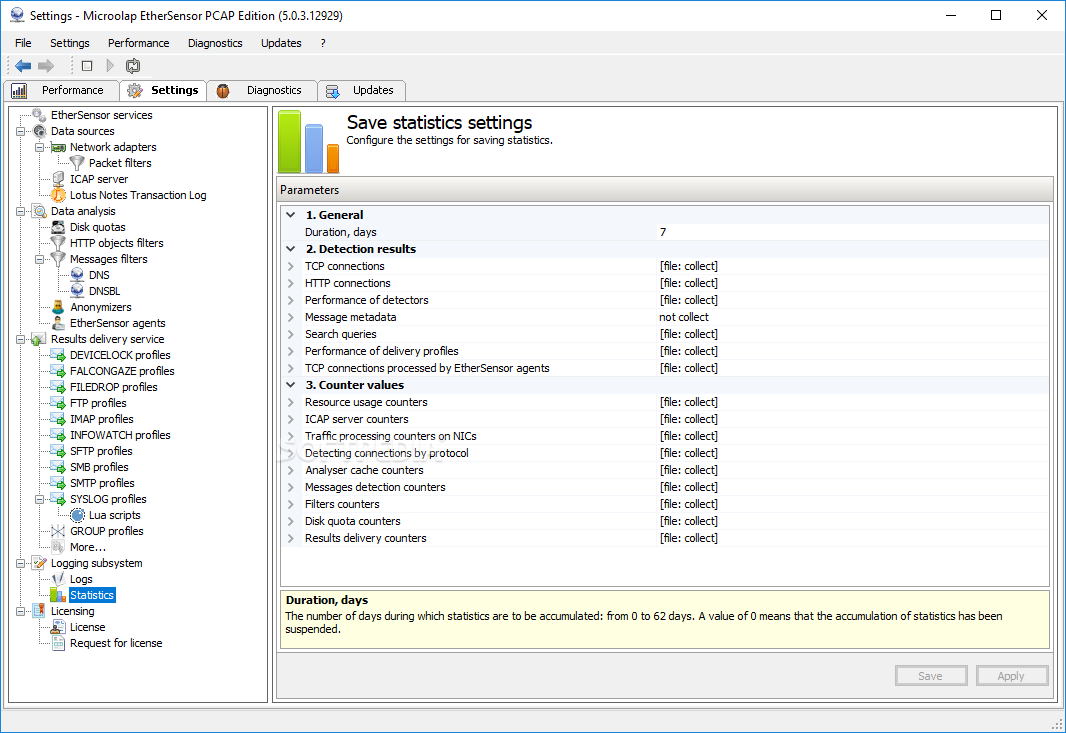Click the HTTP connections [file: collect] value
Image resolution: width=1066 pixels, height=733 pixels.
pos(689,283)
